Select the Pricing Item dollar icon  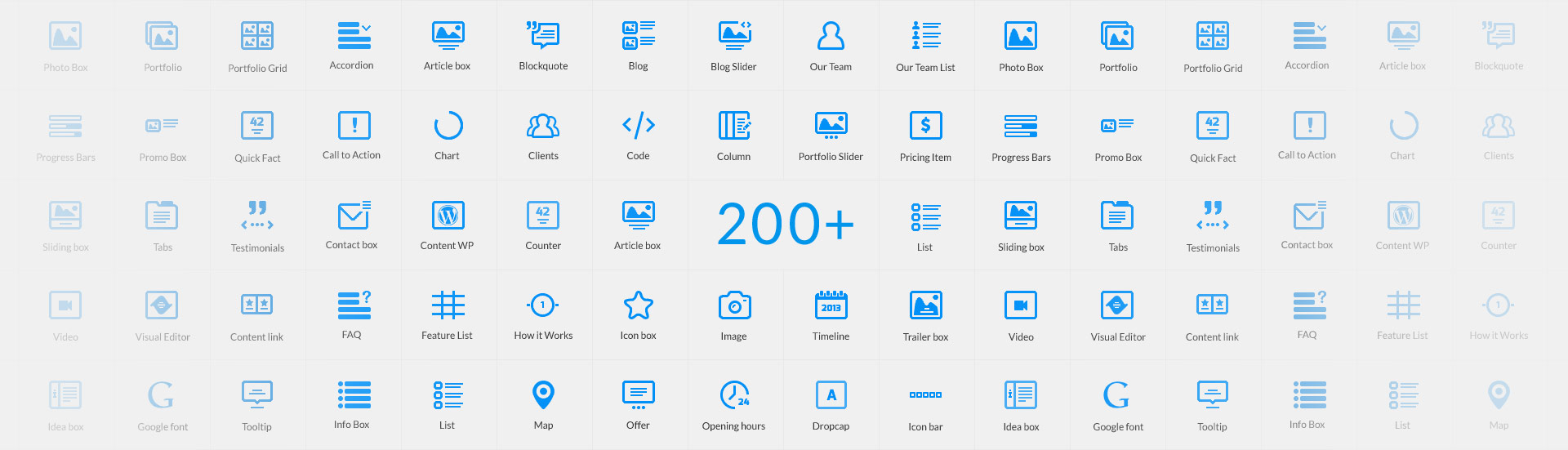pyautogui.click(x=925, y=126)
